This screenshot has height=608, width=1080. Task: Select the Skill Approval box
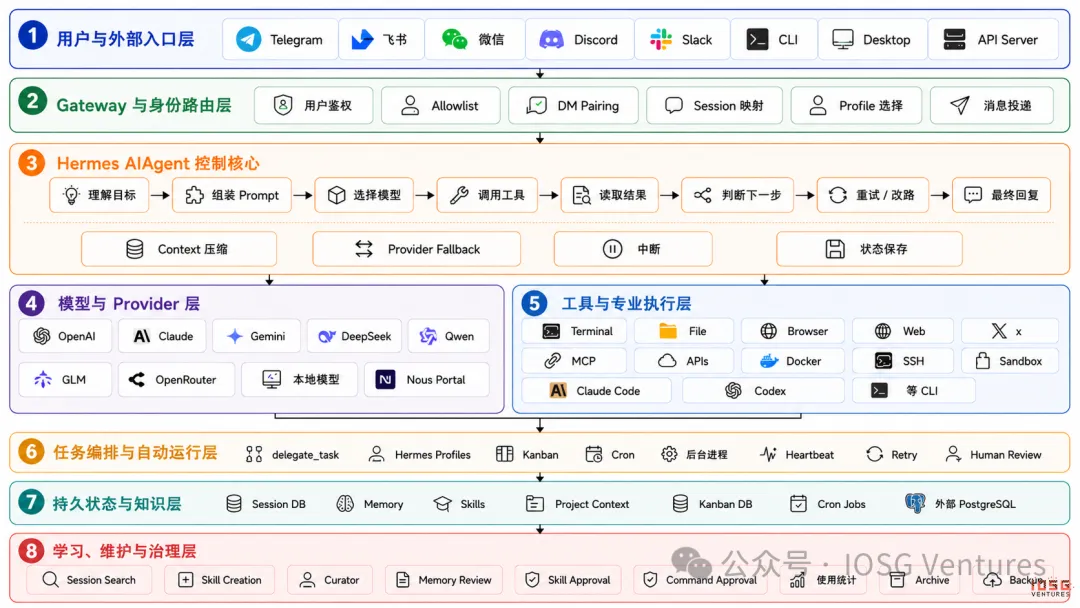click(568, 580)
